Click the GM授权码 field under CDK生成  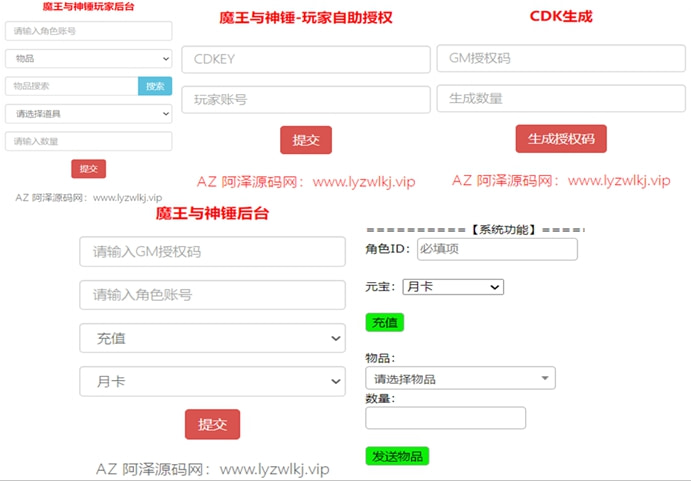coord(560,59)
